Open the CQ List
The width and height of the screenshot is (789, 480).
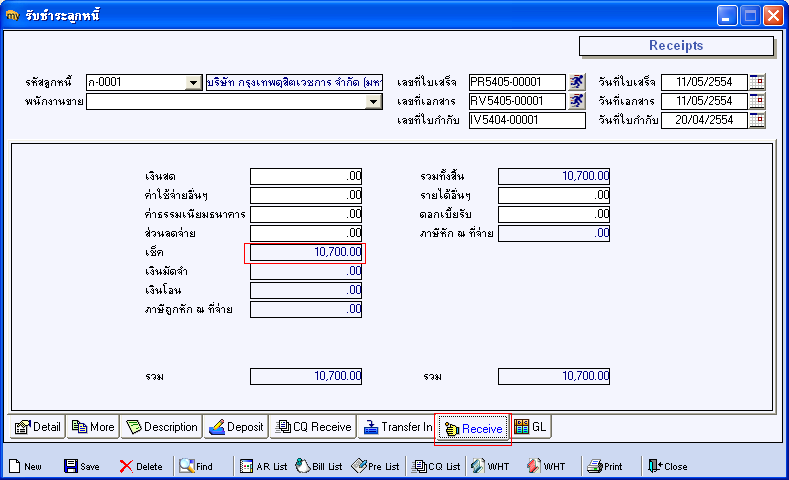point(437,466)
